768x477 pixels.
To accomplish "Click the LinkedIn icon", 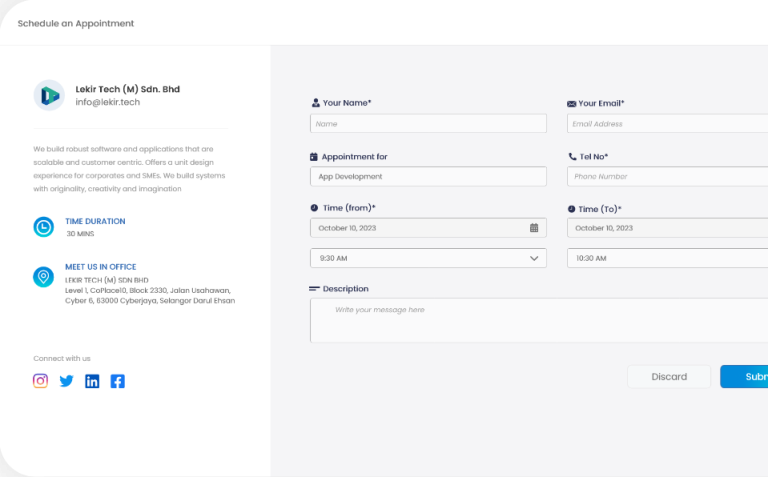I will (x=92, y=381).
